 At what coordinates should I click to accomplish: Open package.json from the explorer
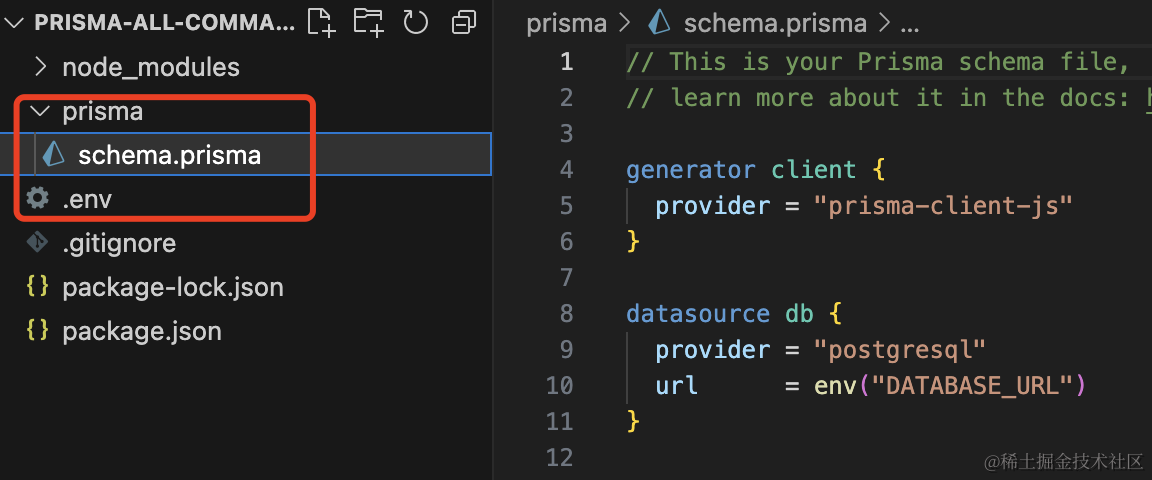tap(141, 331)
